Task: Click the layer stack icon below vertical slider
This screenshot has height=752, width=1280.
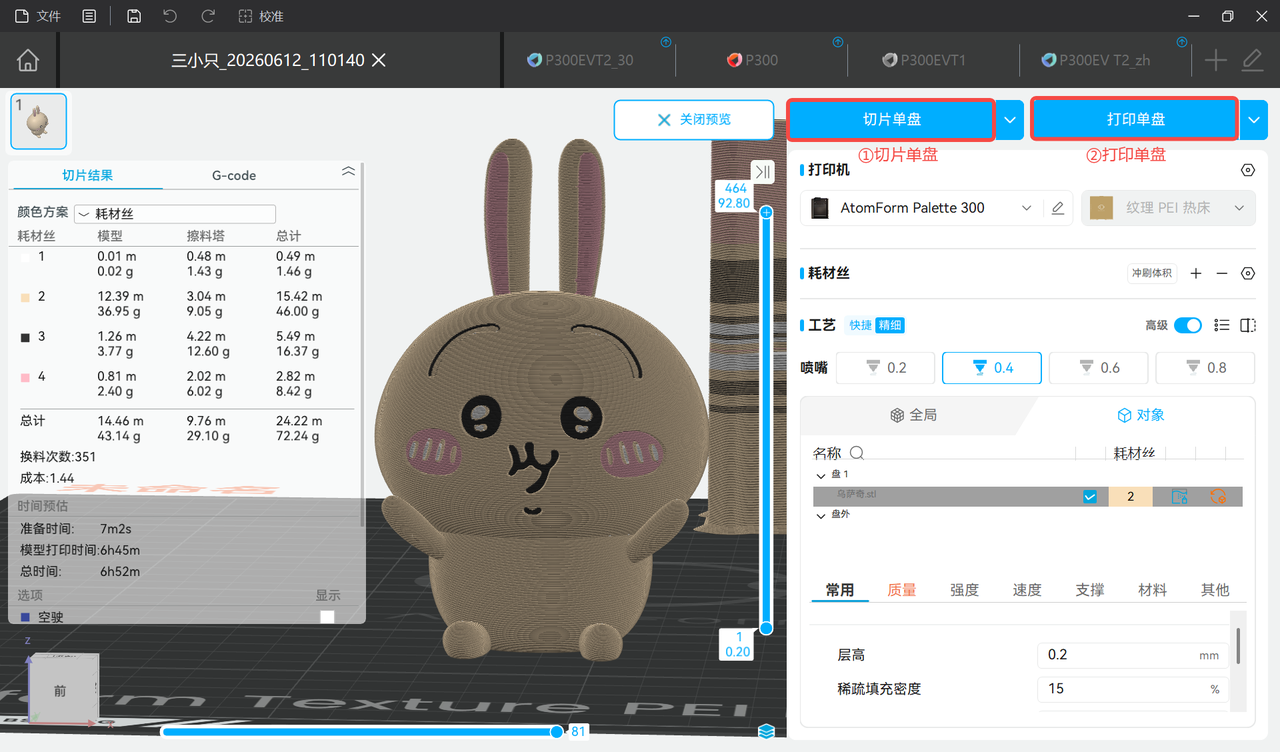Action: click(766, 731)
